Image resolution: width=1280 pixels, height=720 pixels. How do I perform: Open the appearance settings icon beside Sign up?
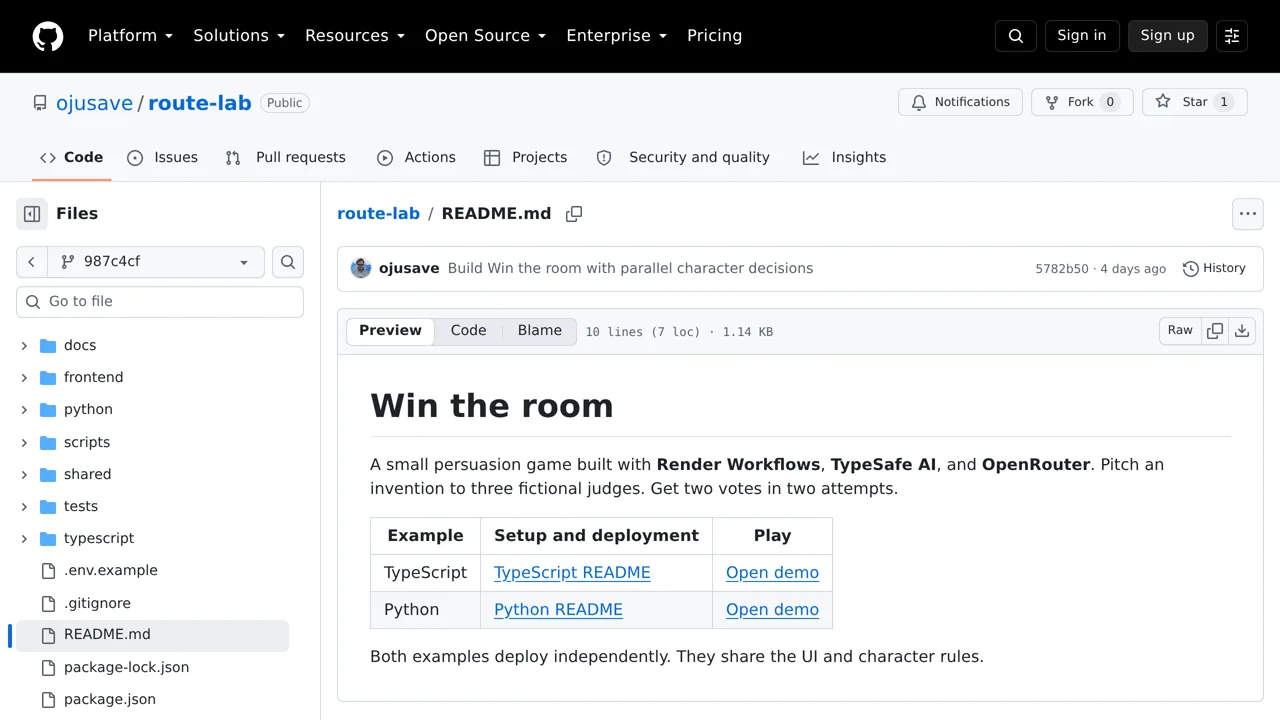pyautogui.click(x=1232, y=36)
